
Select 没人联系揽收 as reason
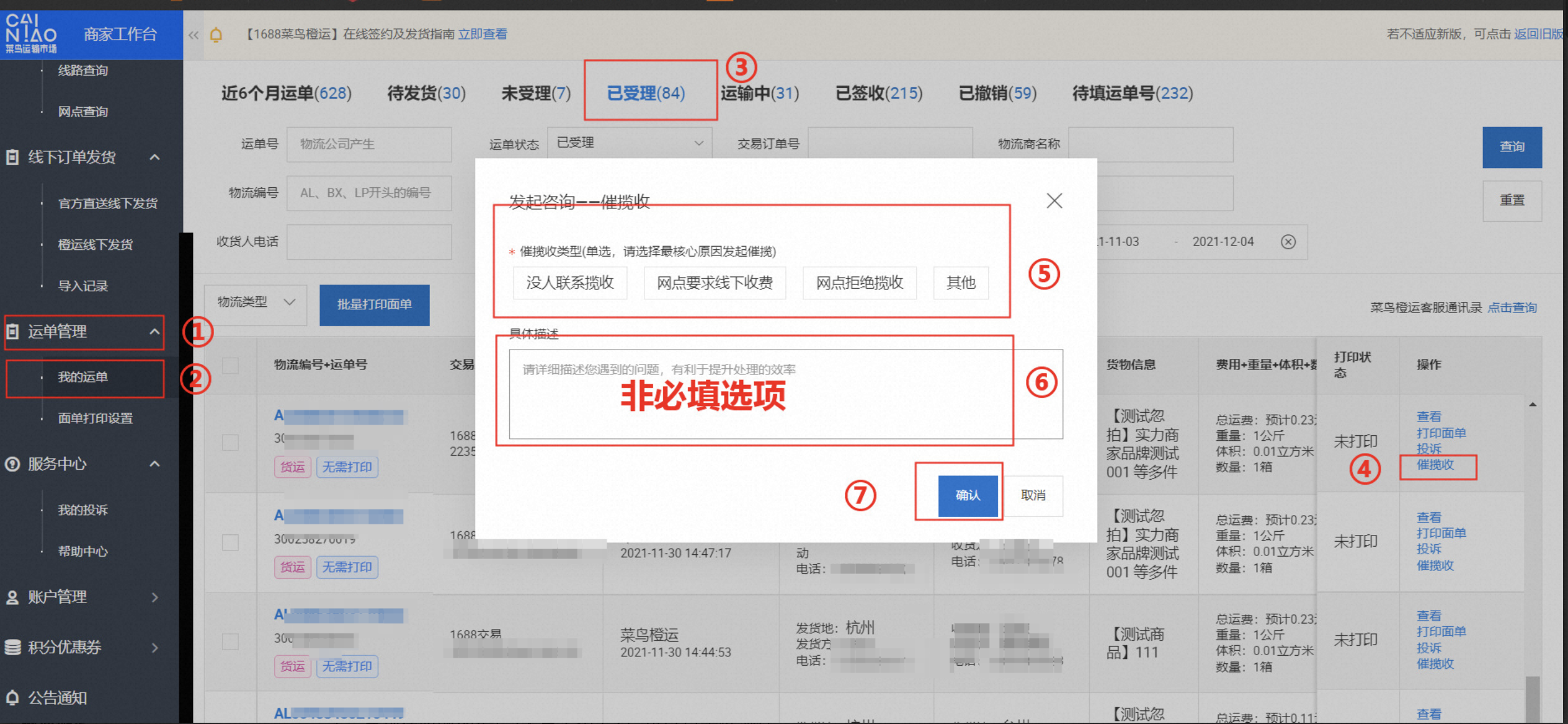[570, 283]
